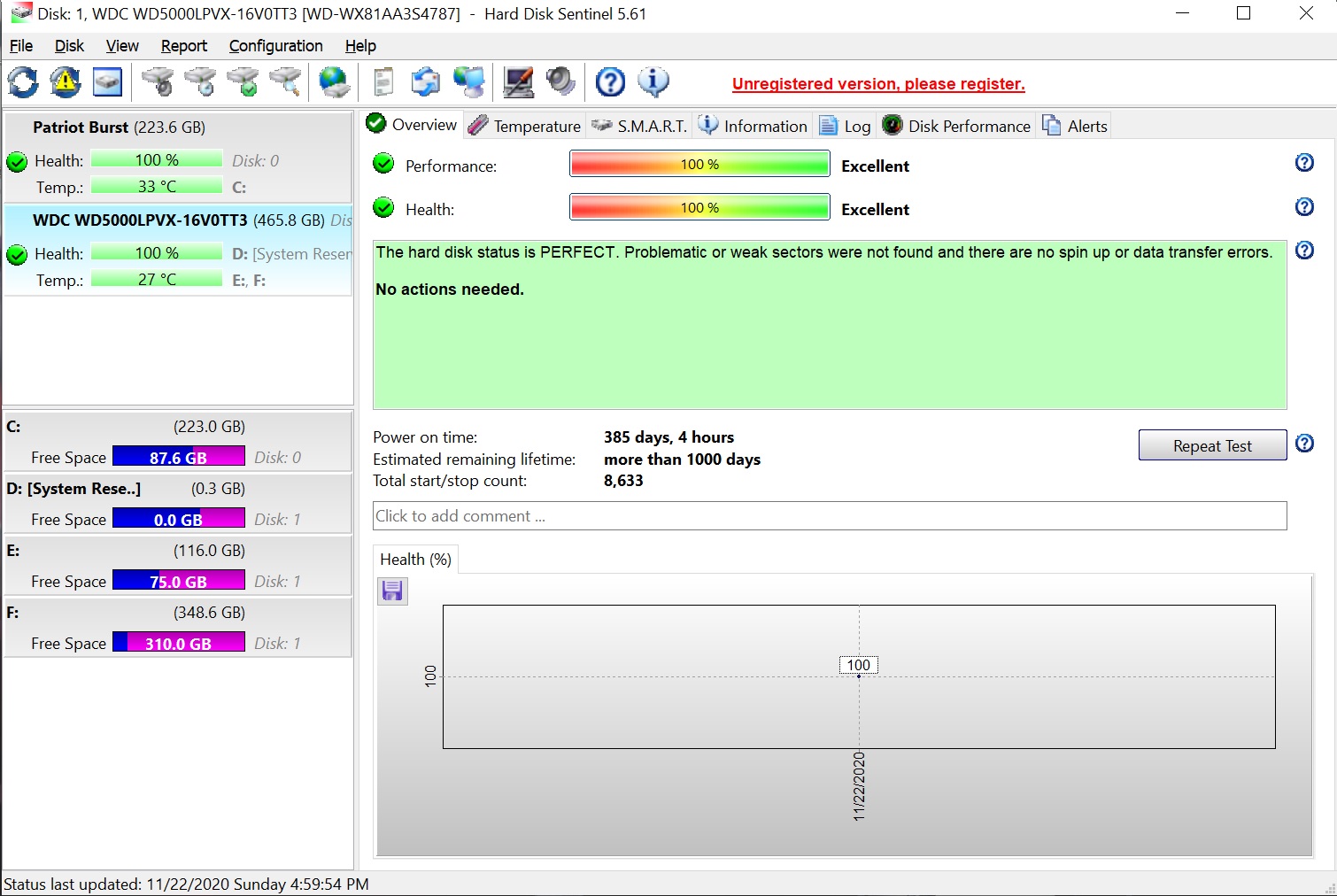
Task: Click the blue question mark toolbar icon
Action: pyautogui.click(x=610, y=82)
